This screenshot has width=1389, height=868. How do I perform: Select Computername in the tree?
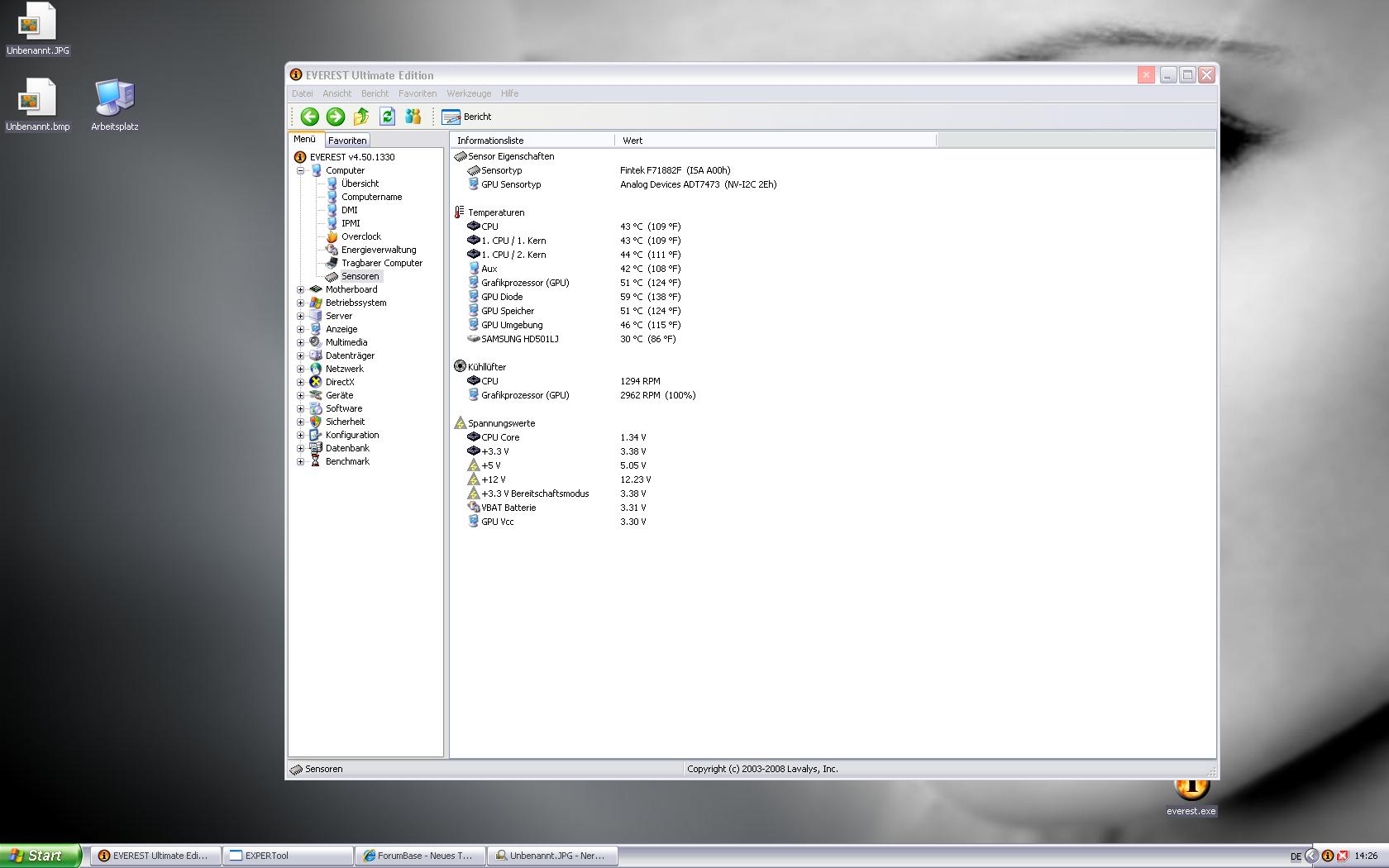(371, 197)
